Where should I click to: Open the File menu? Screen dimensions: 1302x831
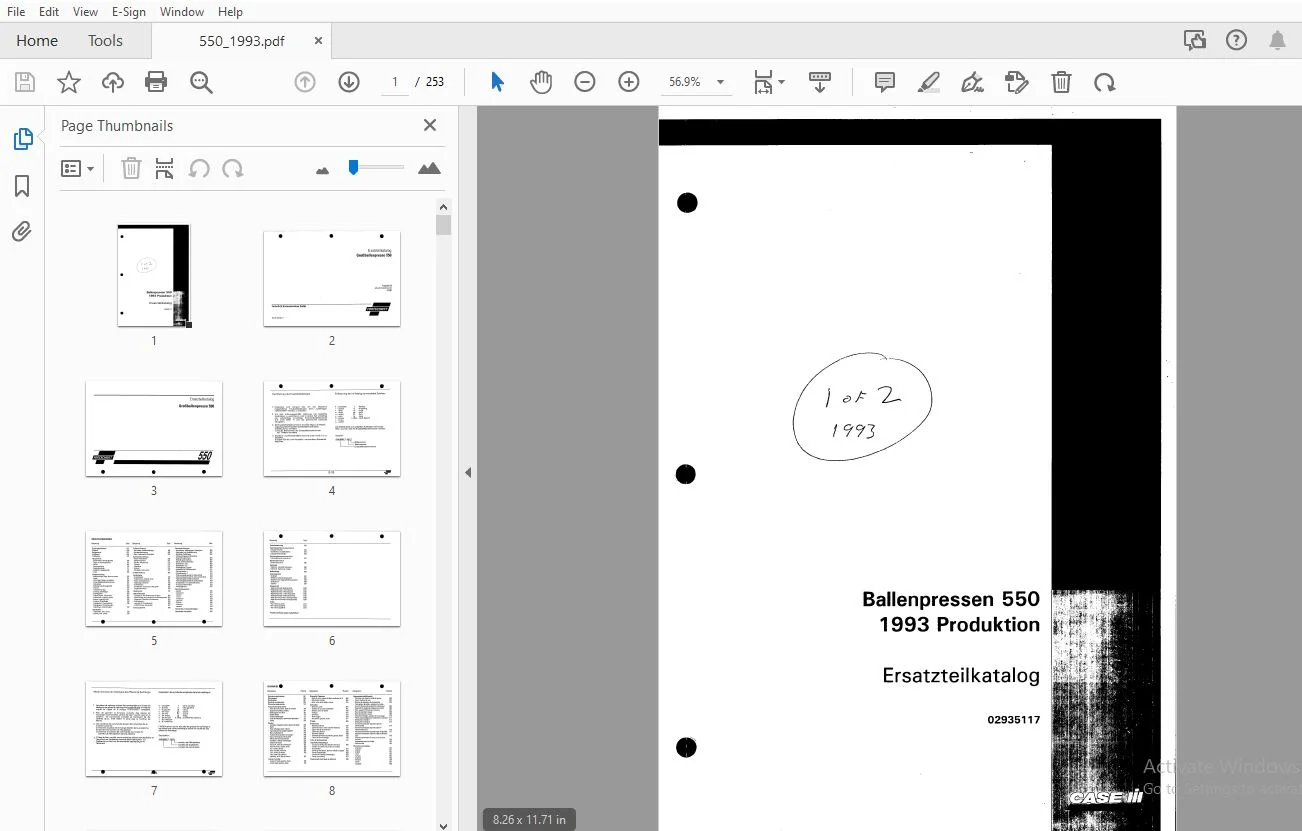click(x=16, y=12)
